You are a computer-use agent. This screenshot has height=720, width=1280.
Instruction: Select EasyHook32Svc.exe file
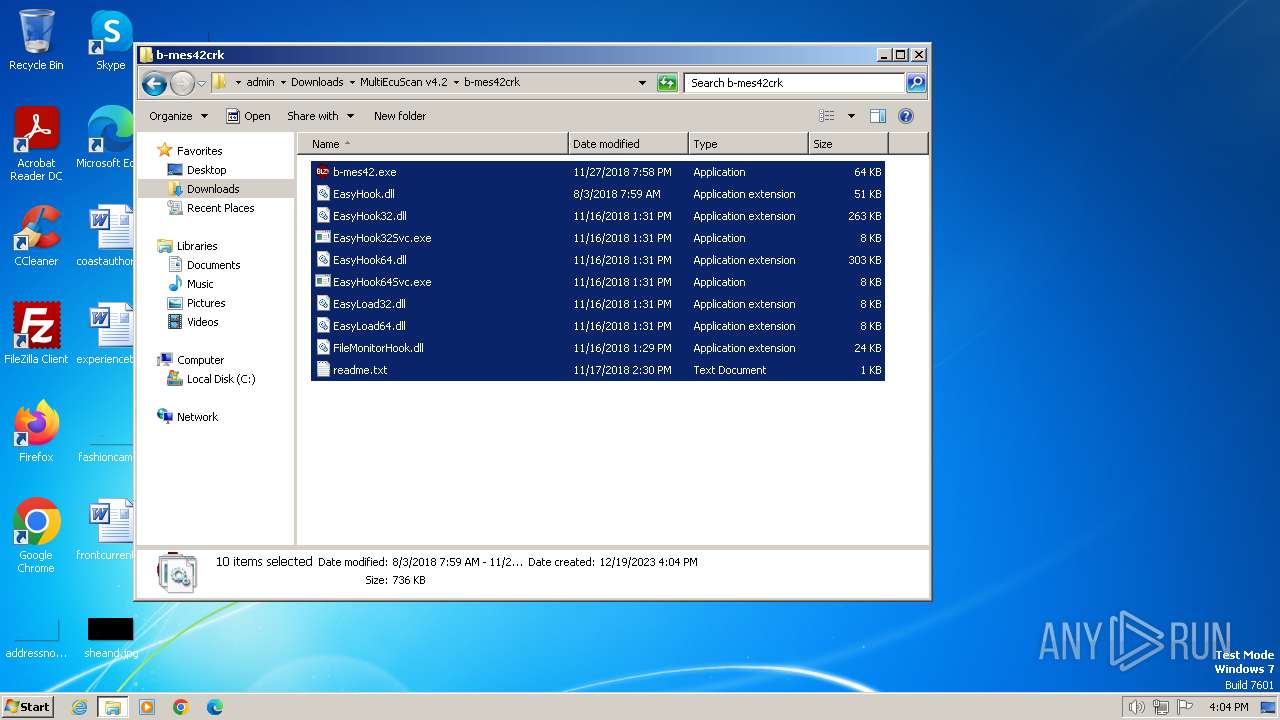598,238
